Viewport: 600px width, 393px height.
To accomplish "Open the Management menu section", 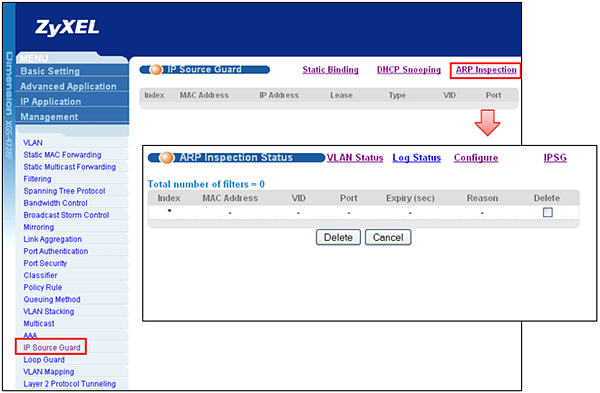I will point(49,117).
